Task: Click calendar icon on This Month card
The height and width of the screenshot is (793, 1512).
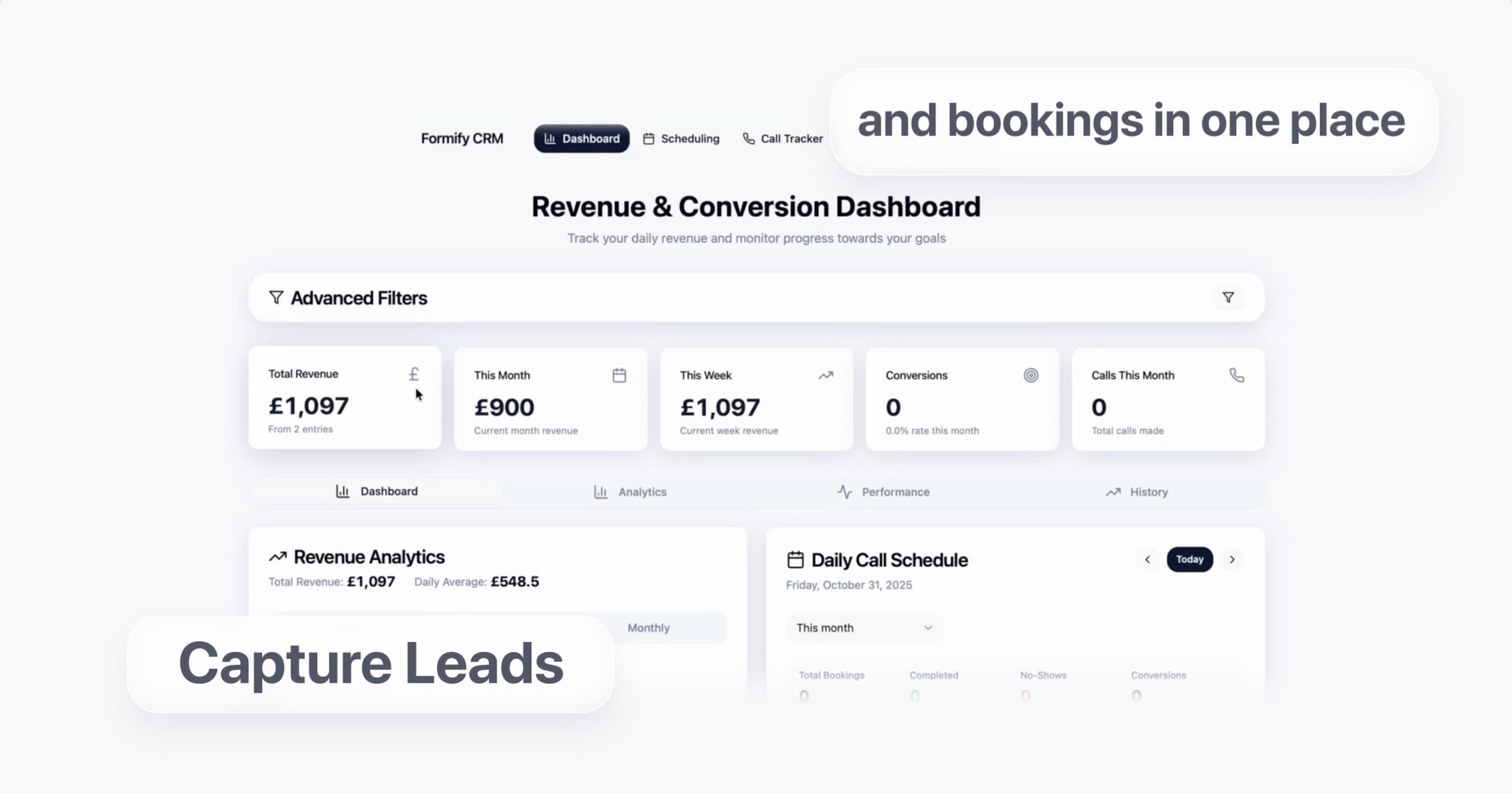Action: [x=619, y=375]
